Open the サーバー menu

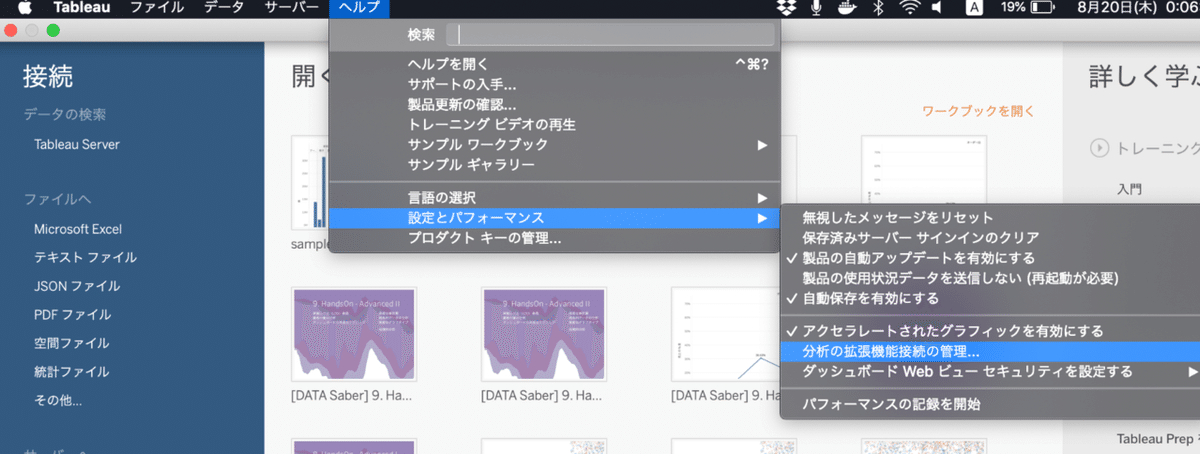[x=292, y=8]
